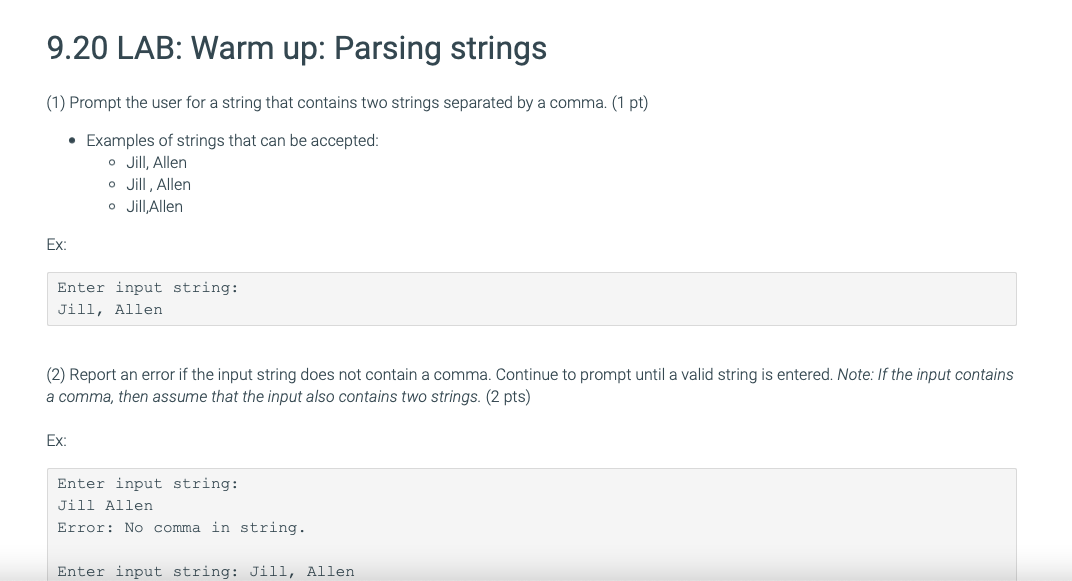Click the "(2 pts)" point value text
The height and width of the screenshot is (581, 1072).
508,396
